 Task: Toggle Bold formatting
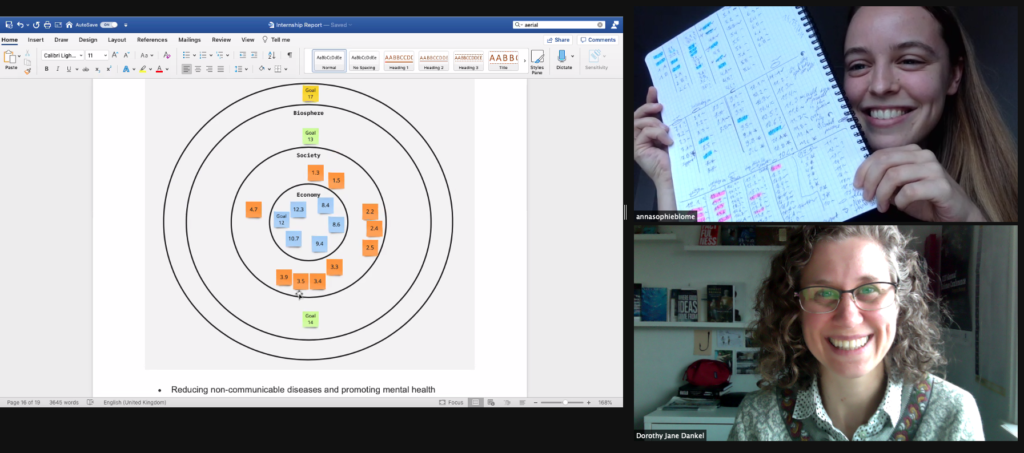point(46,69)
